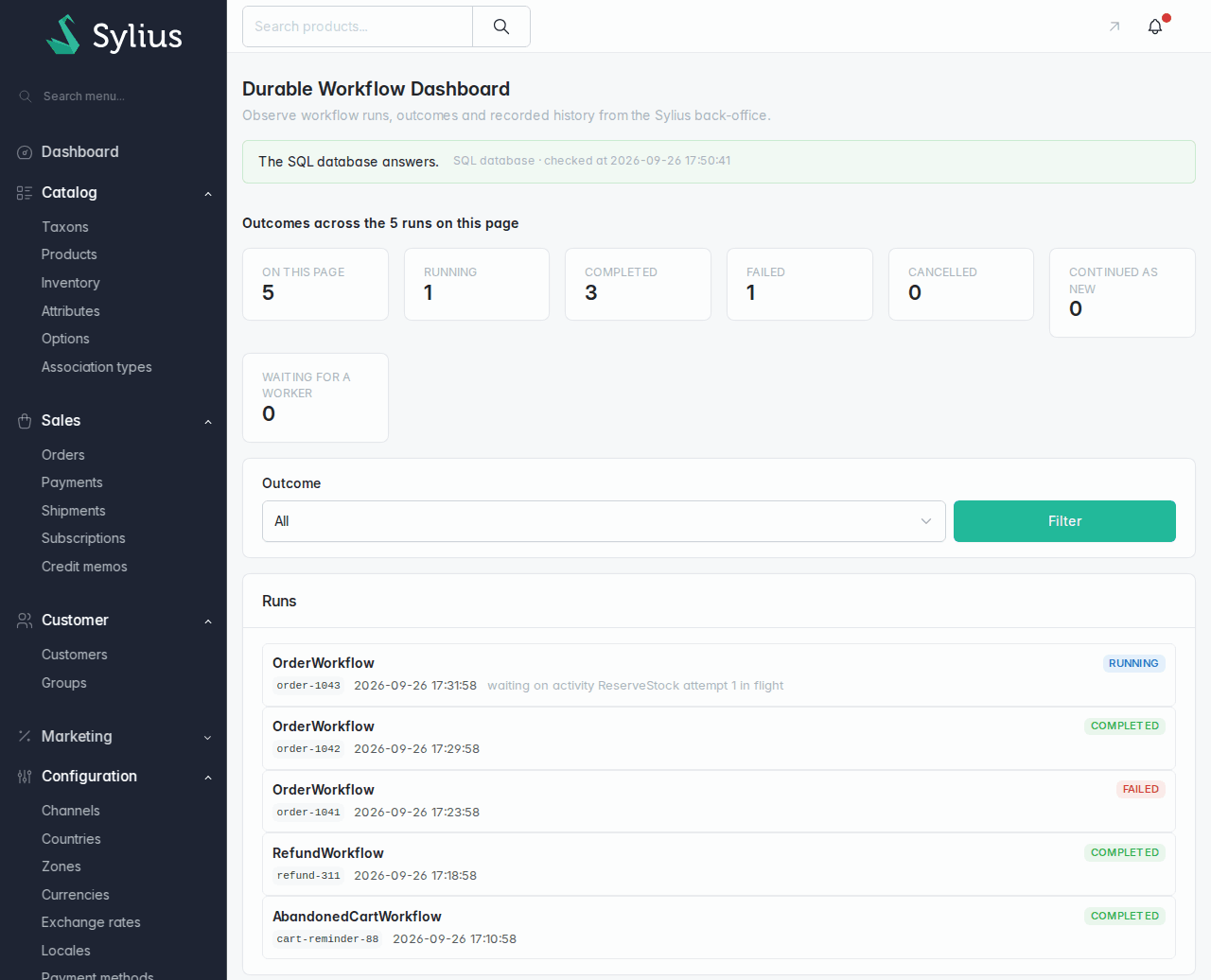Click the Search menu field

(x=114, y=96)
